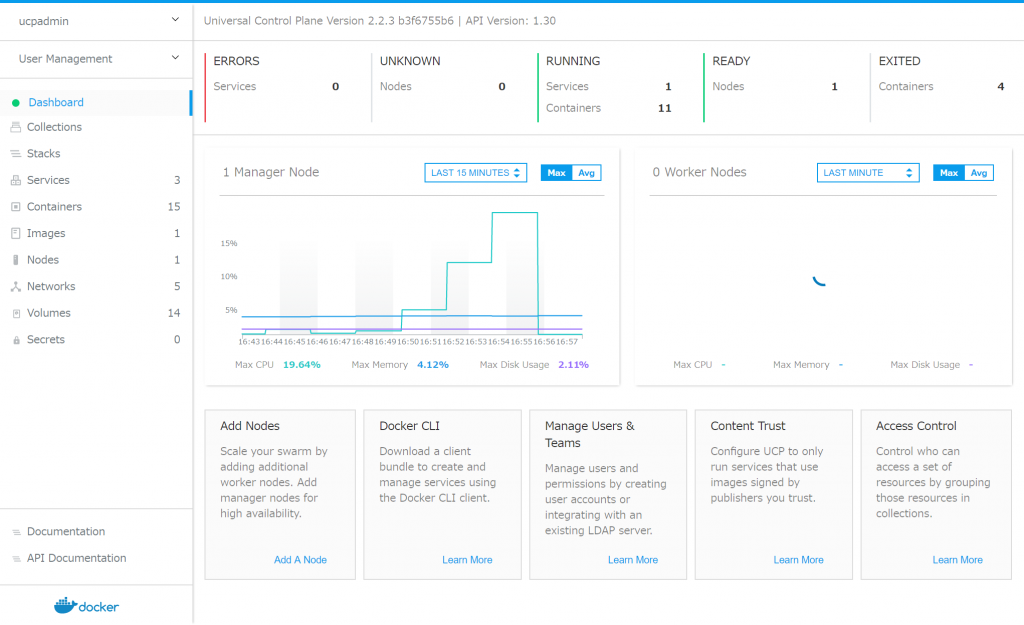
Task: Click the API Documentation icon
Action: pos(16,558)
